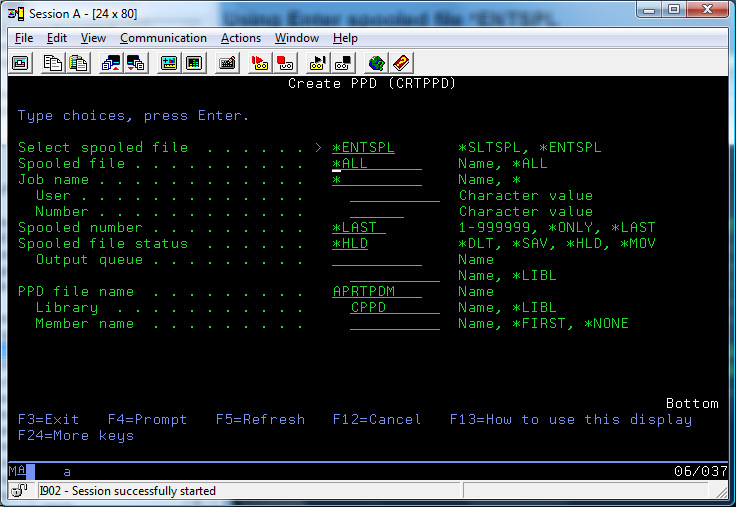
Task: Click the Number input field
Action: [x=377, y=212]
